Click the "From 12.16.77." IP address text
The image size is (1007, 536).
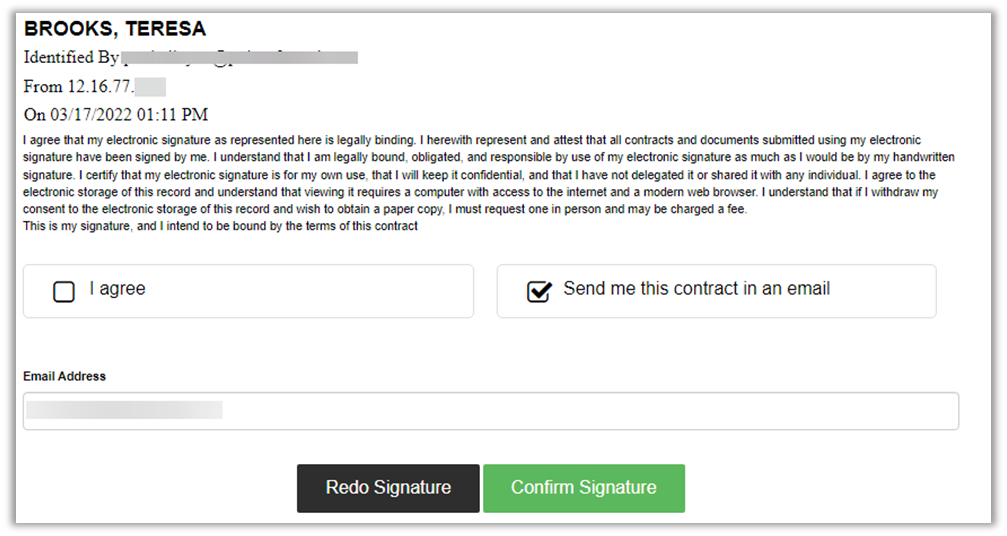tap(78, 86)
